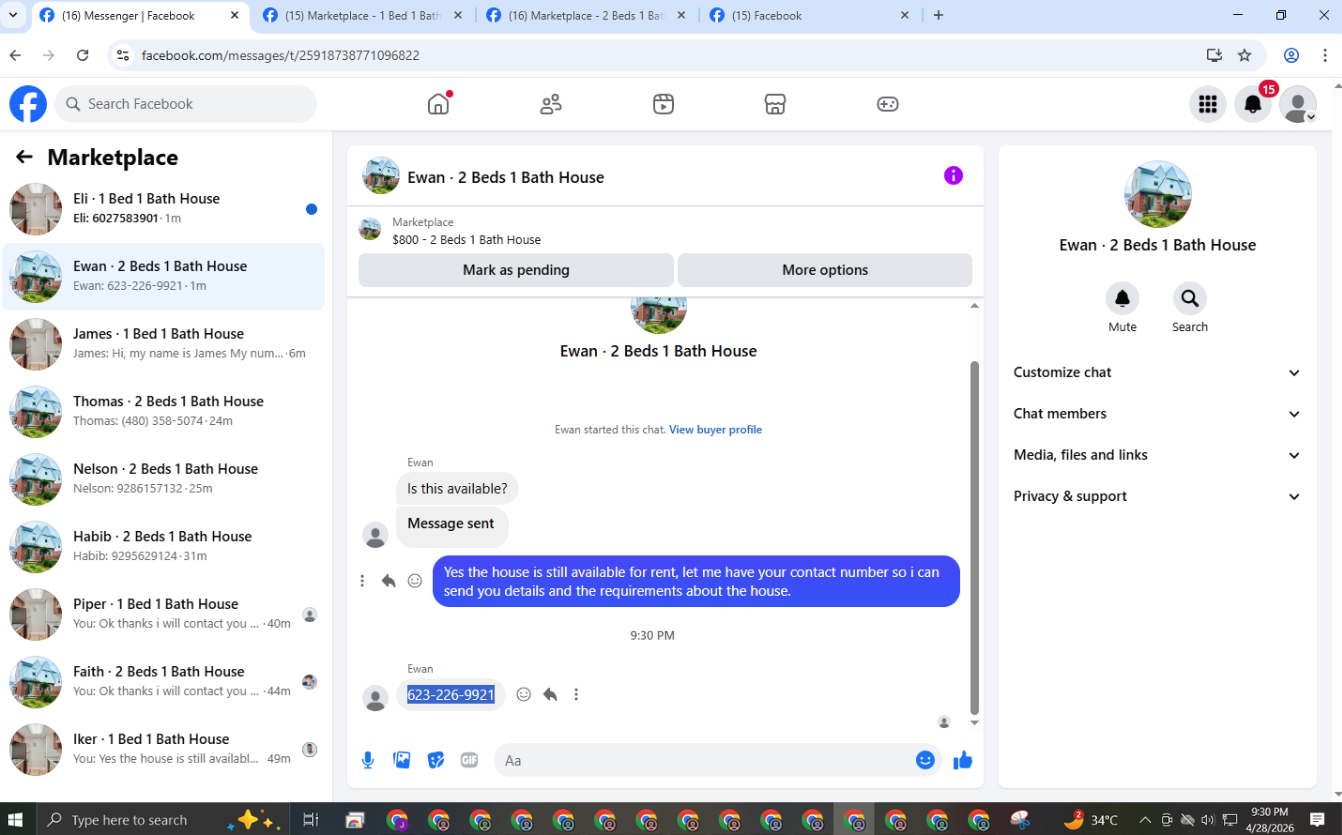
Task: Click Mark as pending button
Action: point(516,270)
